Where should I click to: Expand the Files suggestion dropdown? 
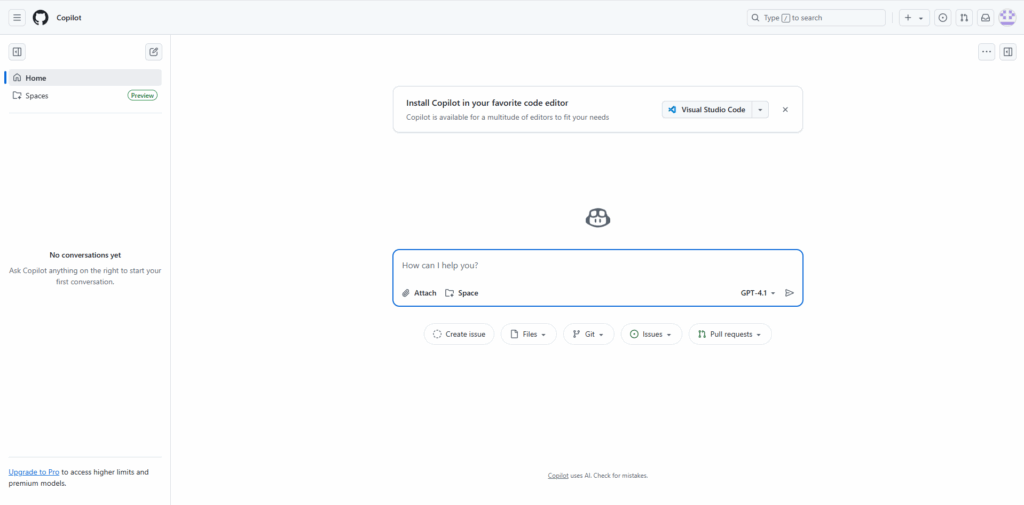(x=528, y=334)
